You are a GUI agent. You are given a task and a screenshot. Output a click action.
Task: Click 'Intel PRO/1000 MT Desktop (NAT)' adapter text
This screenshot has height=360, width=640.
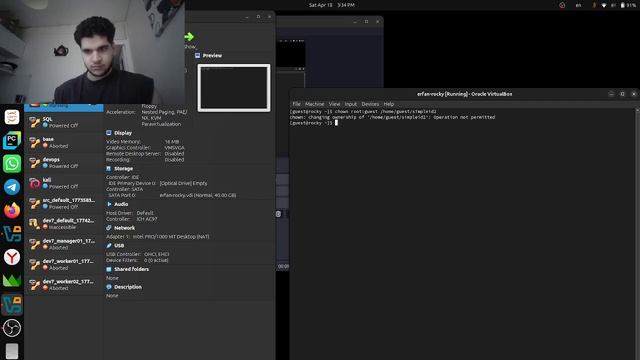(171, 236)
